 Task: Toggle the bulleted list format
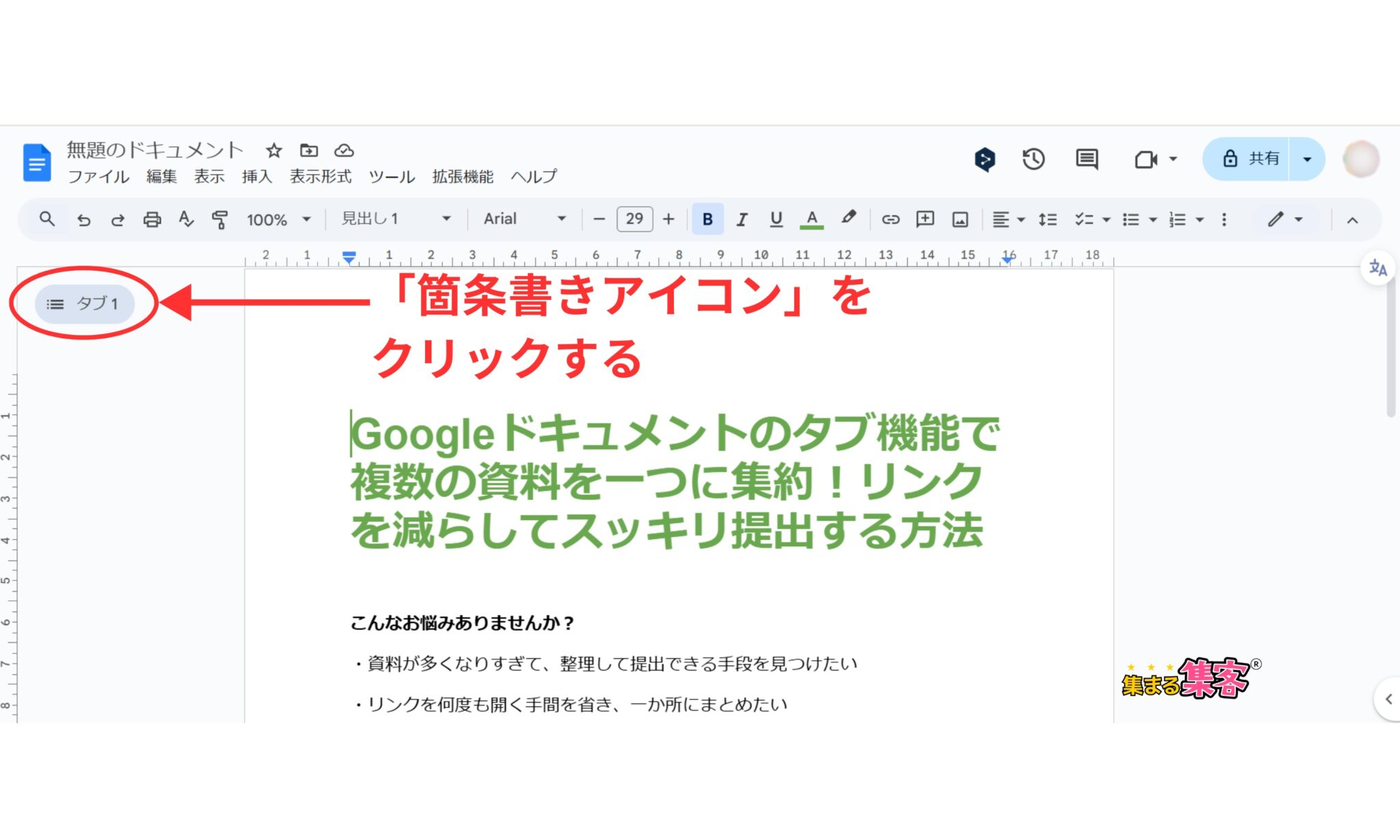click(1131, 219)
